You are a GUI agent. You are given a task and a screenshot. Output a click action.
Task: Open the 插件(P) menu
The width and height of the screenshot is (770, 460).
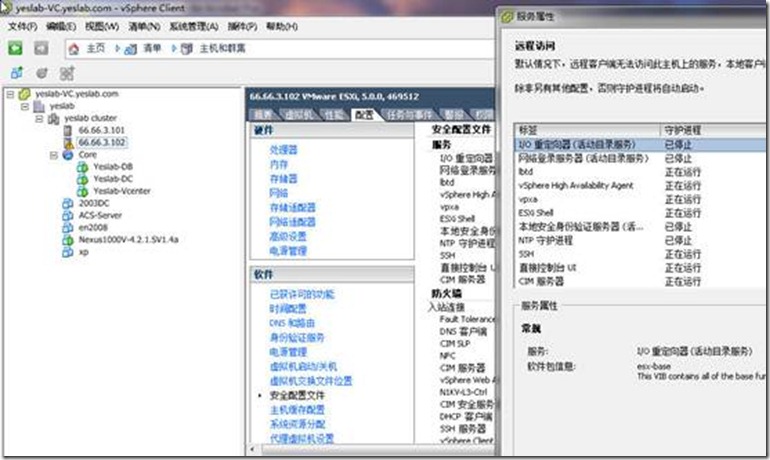242,27
